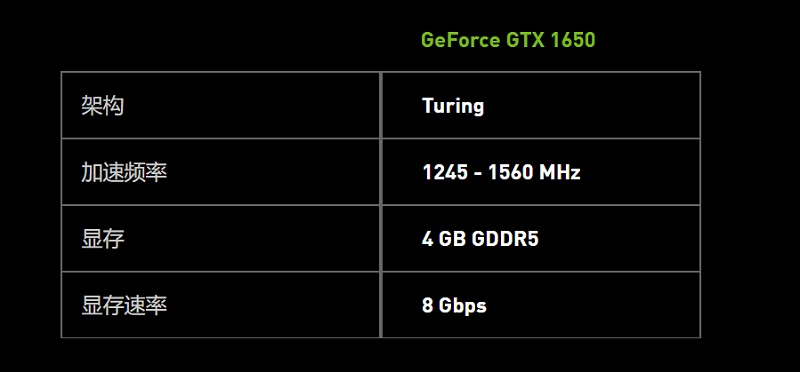Click the 频率 characters in clock label
This screenshot has width=800, height=372.
coord(146,172)
